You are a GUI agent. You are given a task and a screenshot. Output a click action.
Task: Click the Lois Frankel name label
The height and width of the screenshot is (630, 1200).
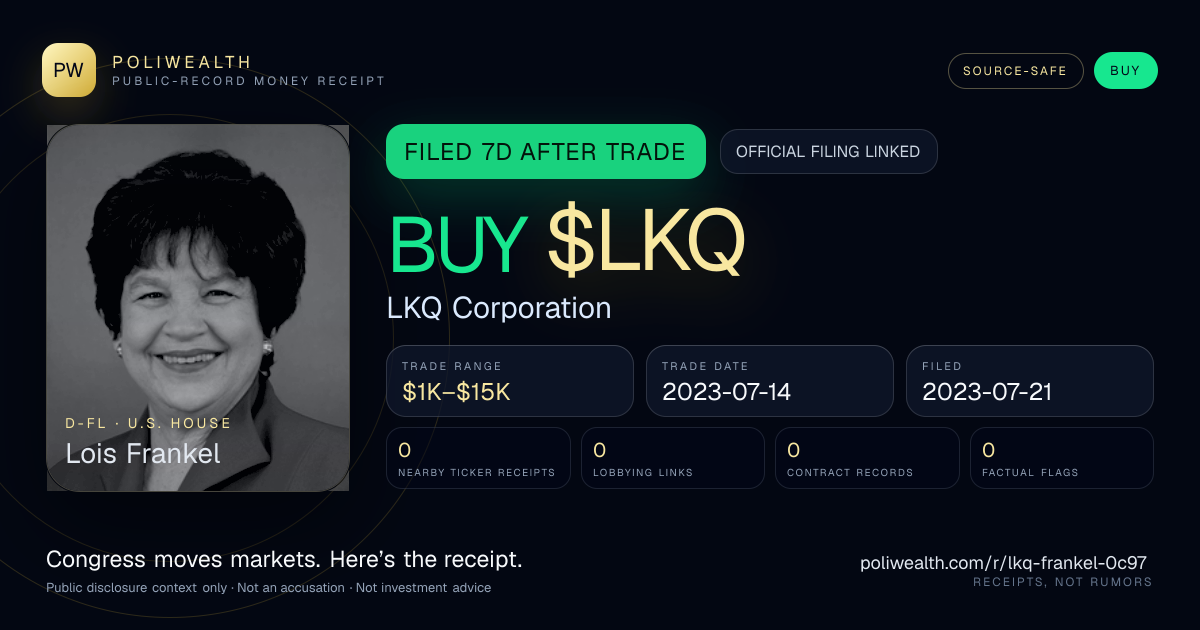tap(143, 453)
